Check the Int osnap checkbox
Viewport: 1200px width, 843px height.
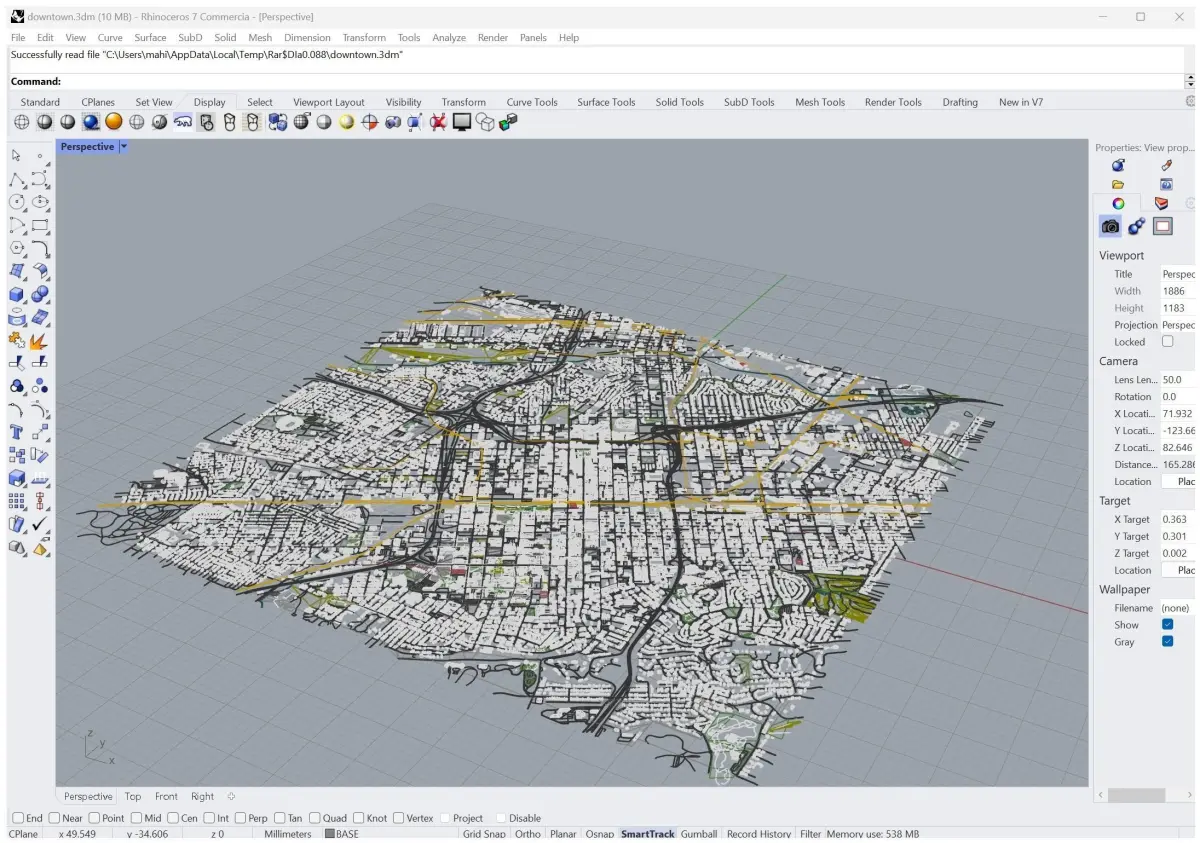click(x=209, y=818)
